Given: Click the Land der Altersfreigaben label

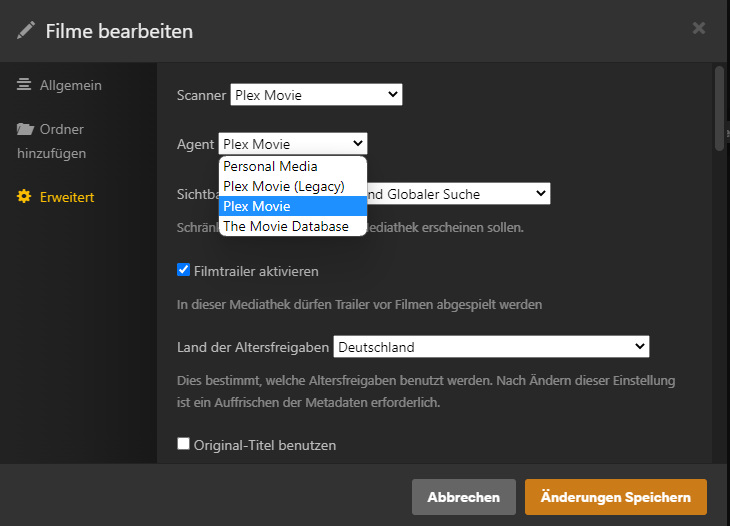Looking at the screenshot, I should point(253,347).
